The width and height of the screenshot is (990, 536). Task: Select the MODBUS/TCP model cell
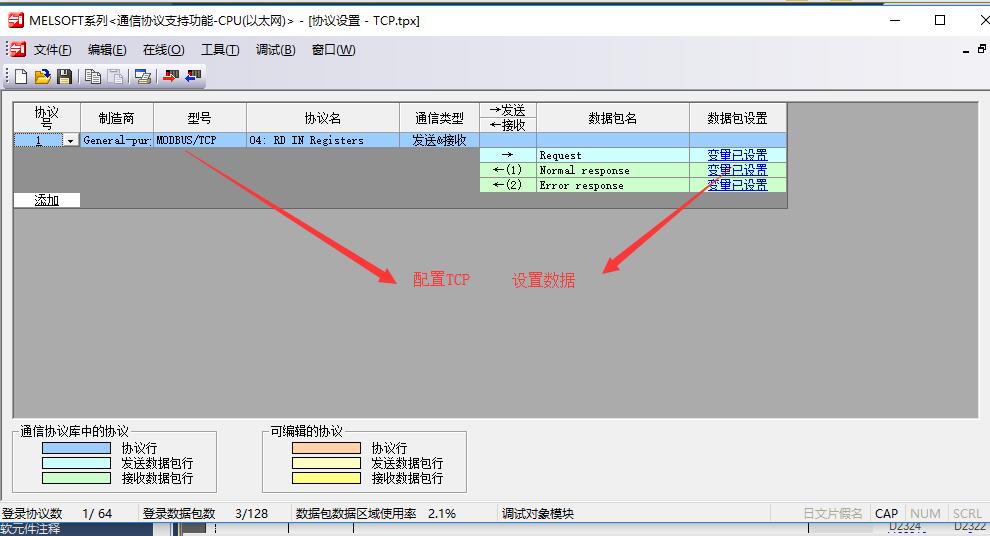(x=200, y=140)
